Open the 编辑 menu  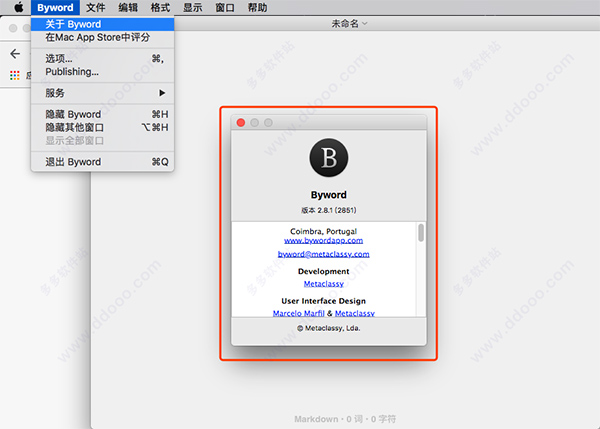click(x=128, y=8)
